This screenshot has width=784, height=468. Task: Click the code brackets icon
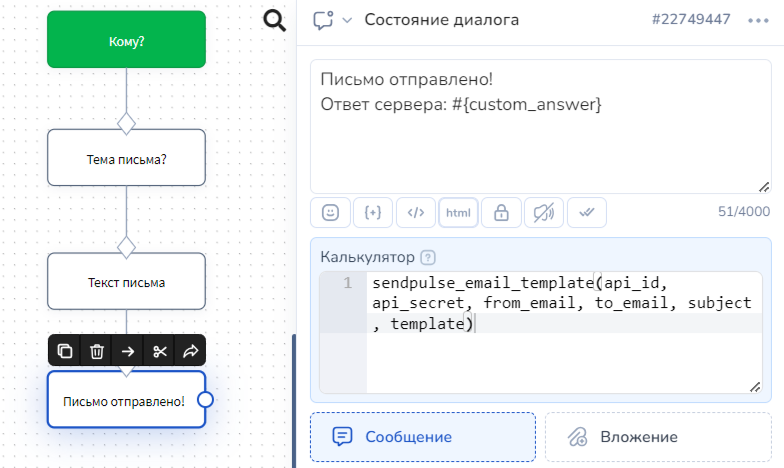tap(416, 212)
